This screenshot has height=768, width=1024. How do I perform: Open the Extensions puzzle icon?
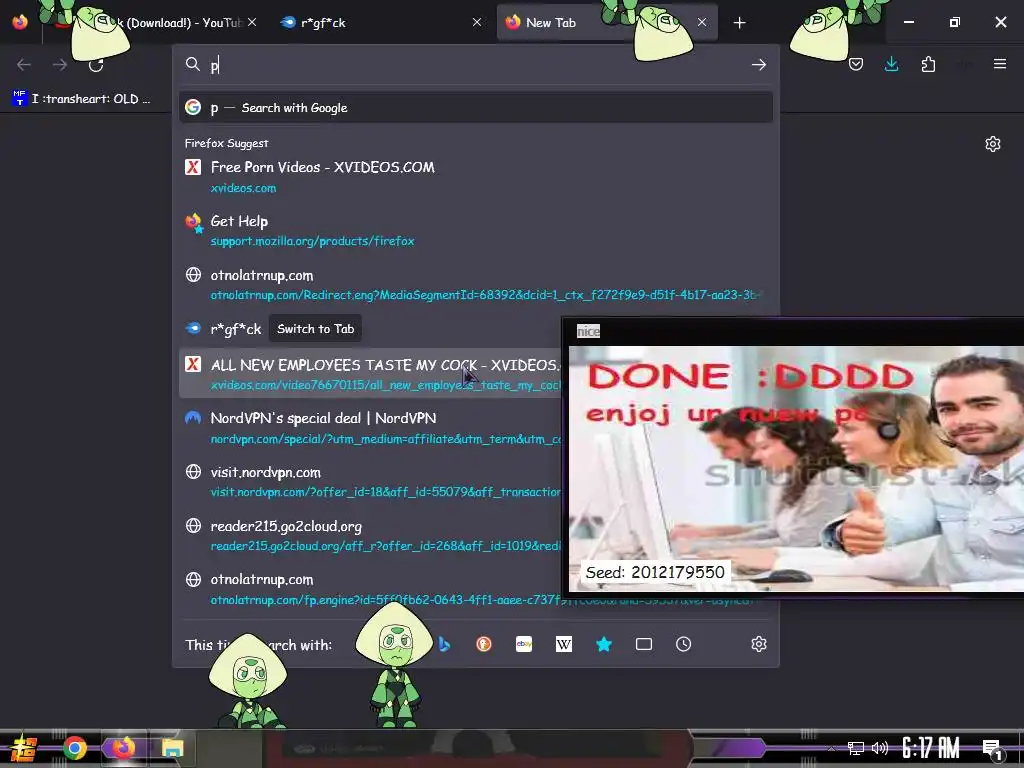[x=928, y=64]
